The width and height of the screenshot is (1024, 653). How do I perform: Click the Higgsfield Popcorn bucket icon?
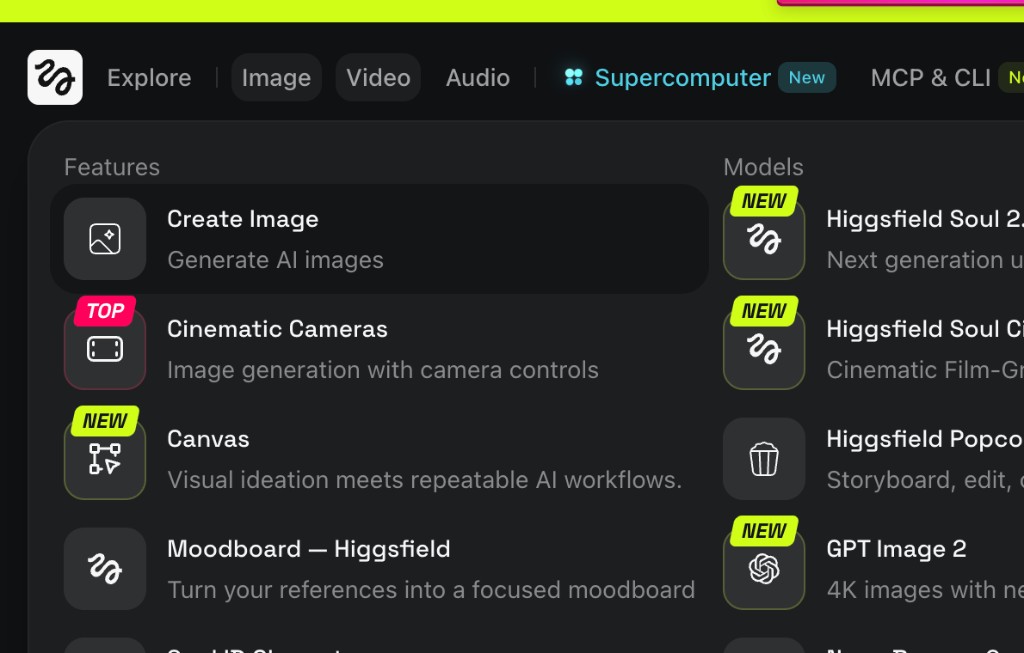[x=764, y=458]
